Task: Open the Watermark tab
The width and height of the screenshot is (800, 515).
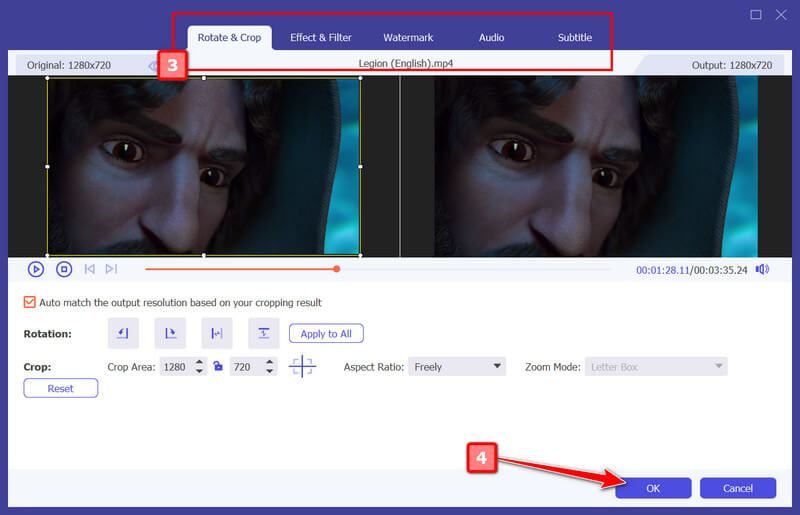Action: click(x=408, y=38)
